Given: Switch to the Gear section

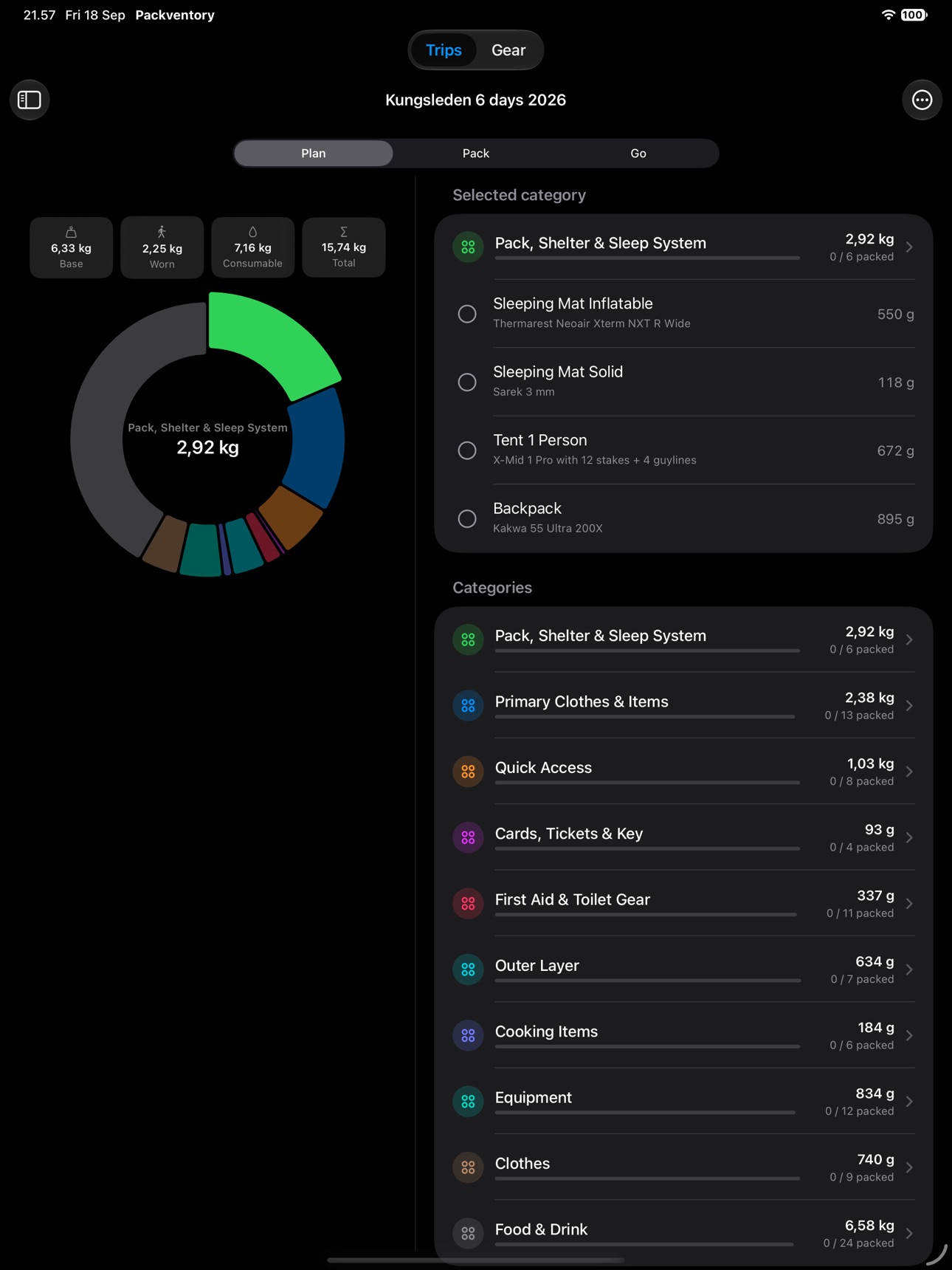Looking at the screenshot, I should [x=508, y=50].
